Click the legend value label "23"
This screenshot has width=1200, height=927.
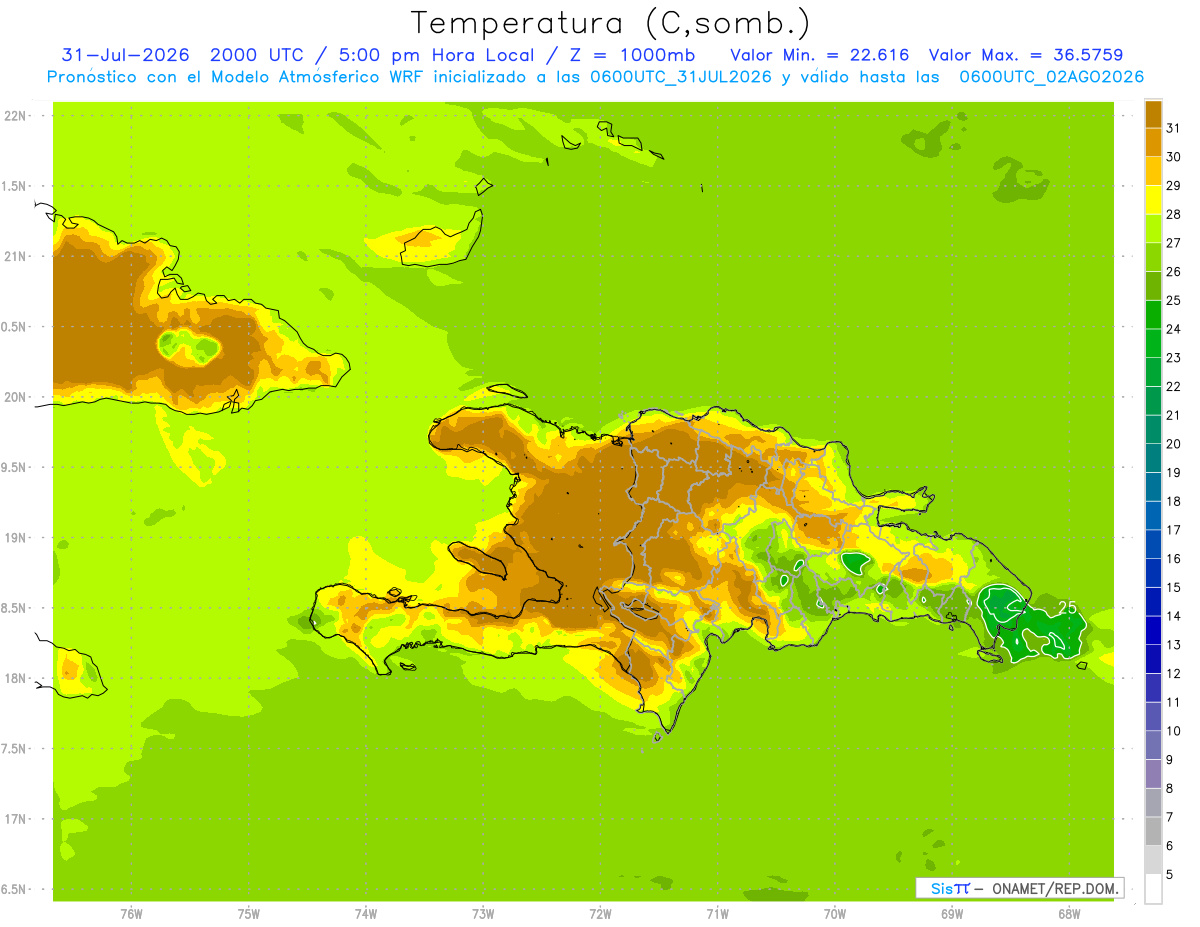[x=1173, y=358]
